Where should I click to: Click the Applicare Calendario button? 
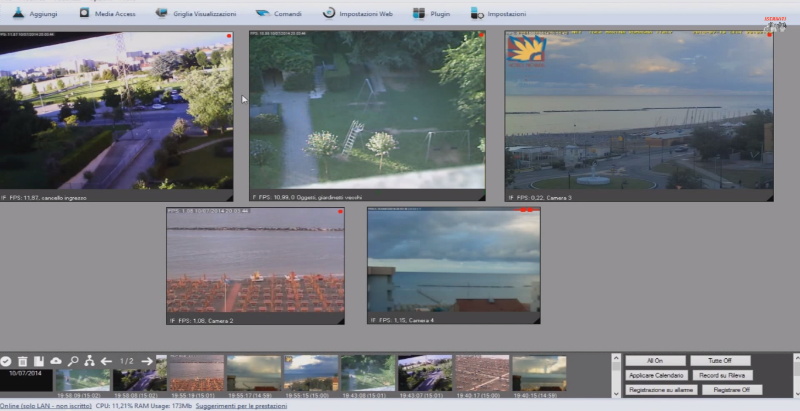click(x=655, y=375)
